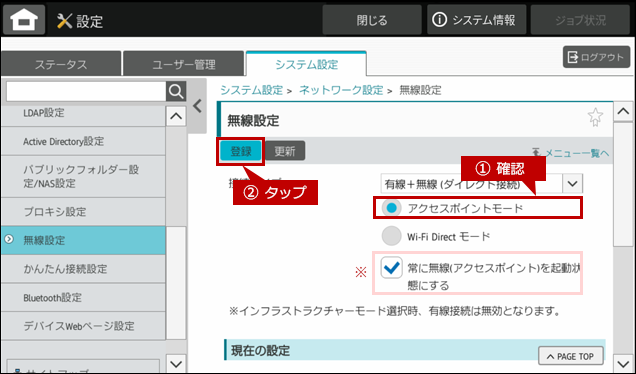Open デバイスWebページ設定 menu item
This screenshot has height=374, width=636.
83,326
